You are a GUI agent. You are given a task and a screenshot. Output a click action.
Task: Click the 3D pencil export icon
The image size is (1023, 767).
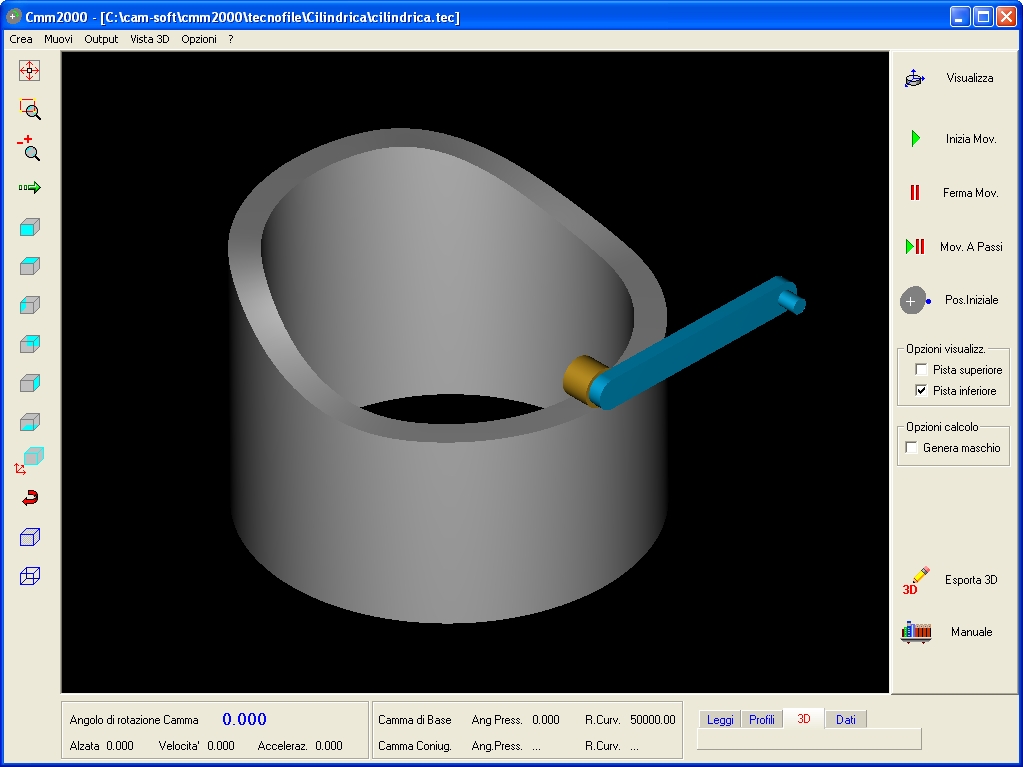click(915, 580)
